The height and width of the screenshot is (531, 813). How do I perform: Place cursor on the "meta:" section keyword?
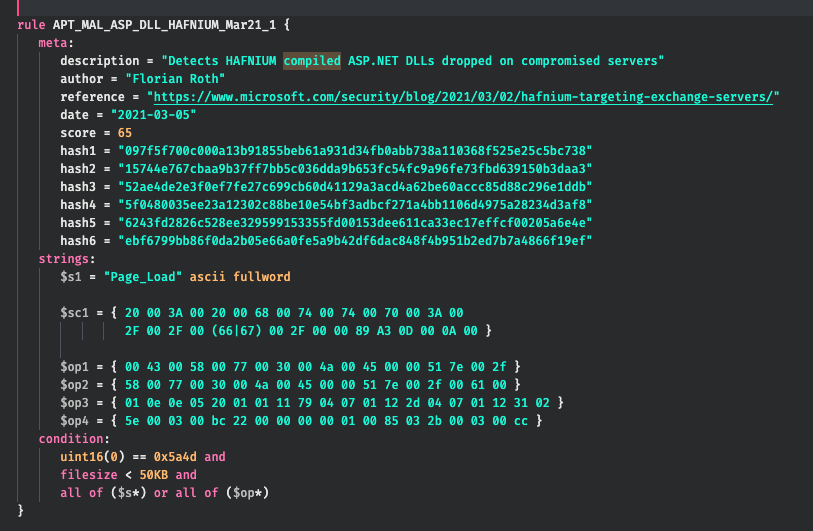pos(55,43)
